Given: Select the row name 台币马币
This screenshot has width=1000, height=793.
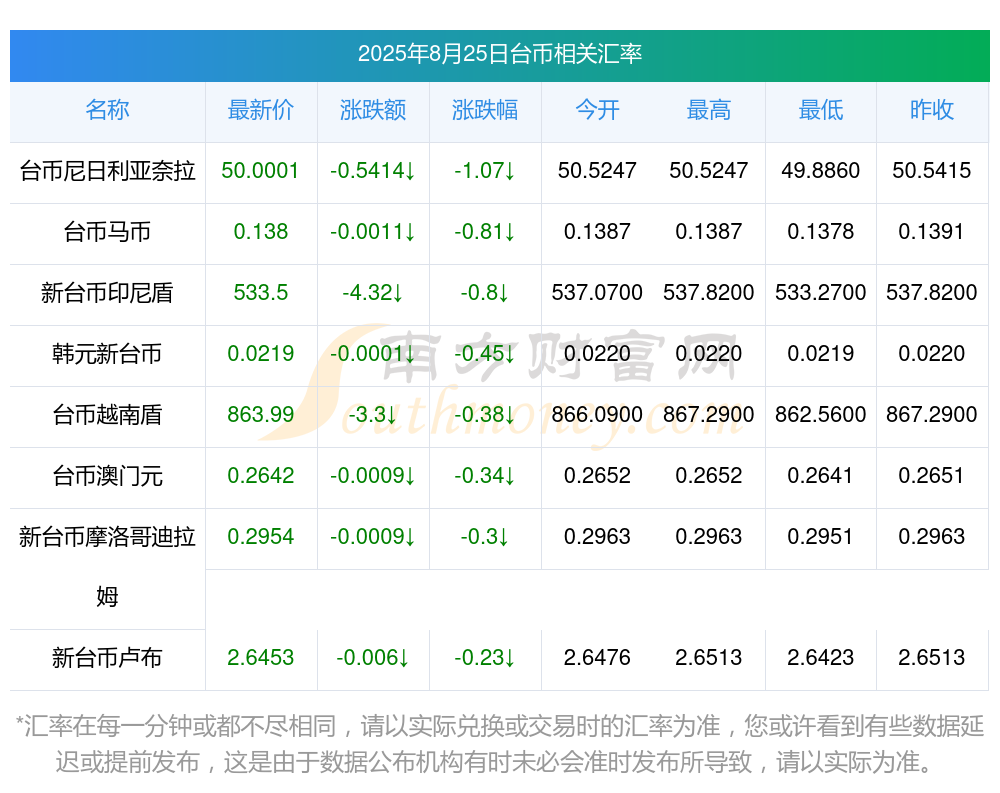Looking at the screenshot, I should pos(107,232).
